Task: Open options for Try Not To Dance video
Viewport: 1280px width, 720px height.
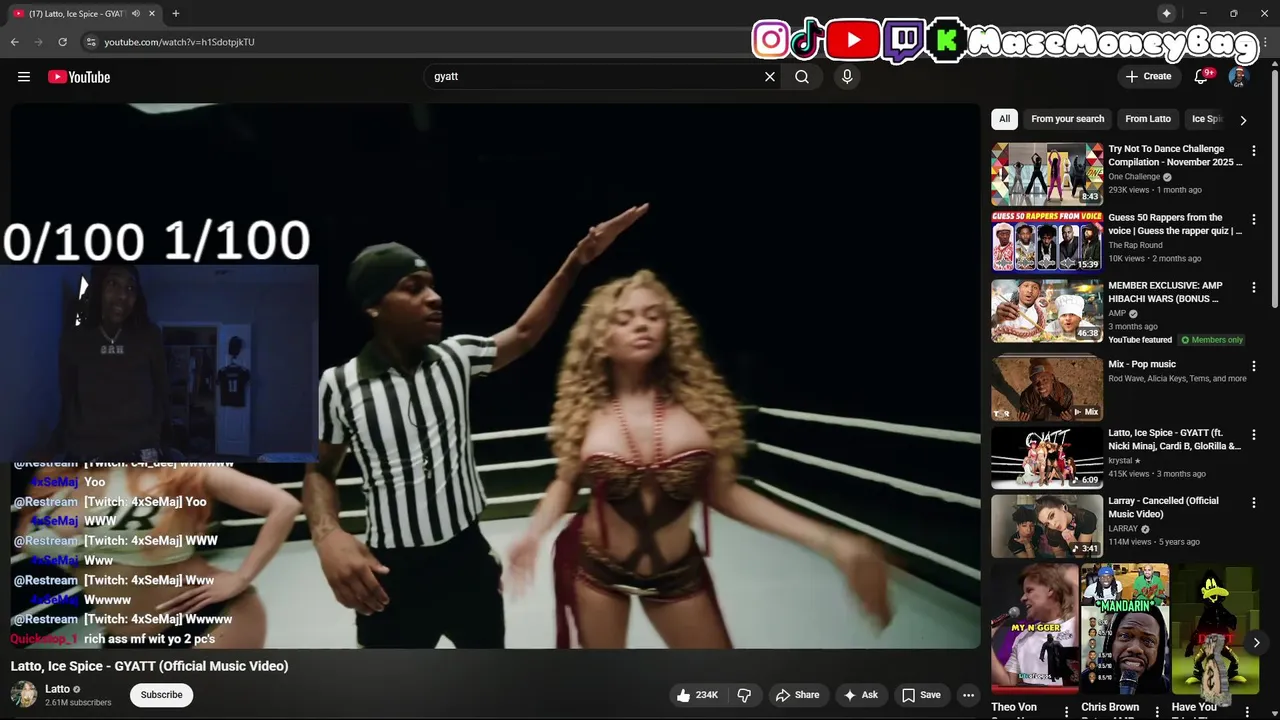Action: tap(1254, 151)
